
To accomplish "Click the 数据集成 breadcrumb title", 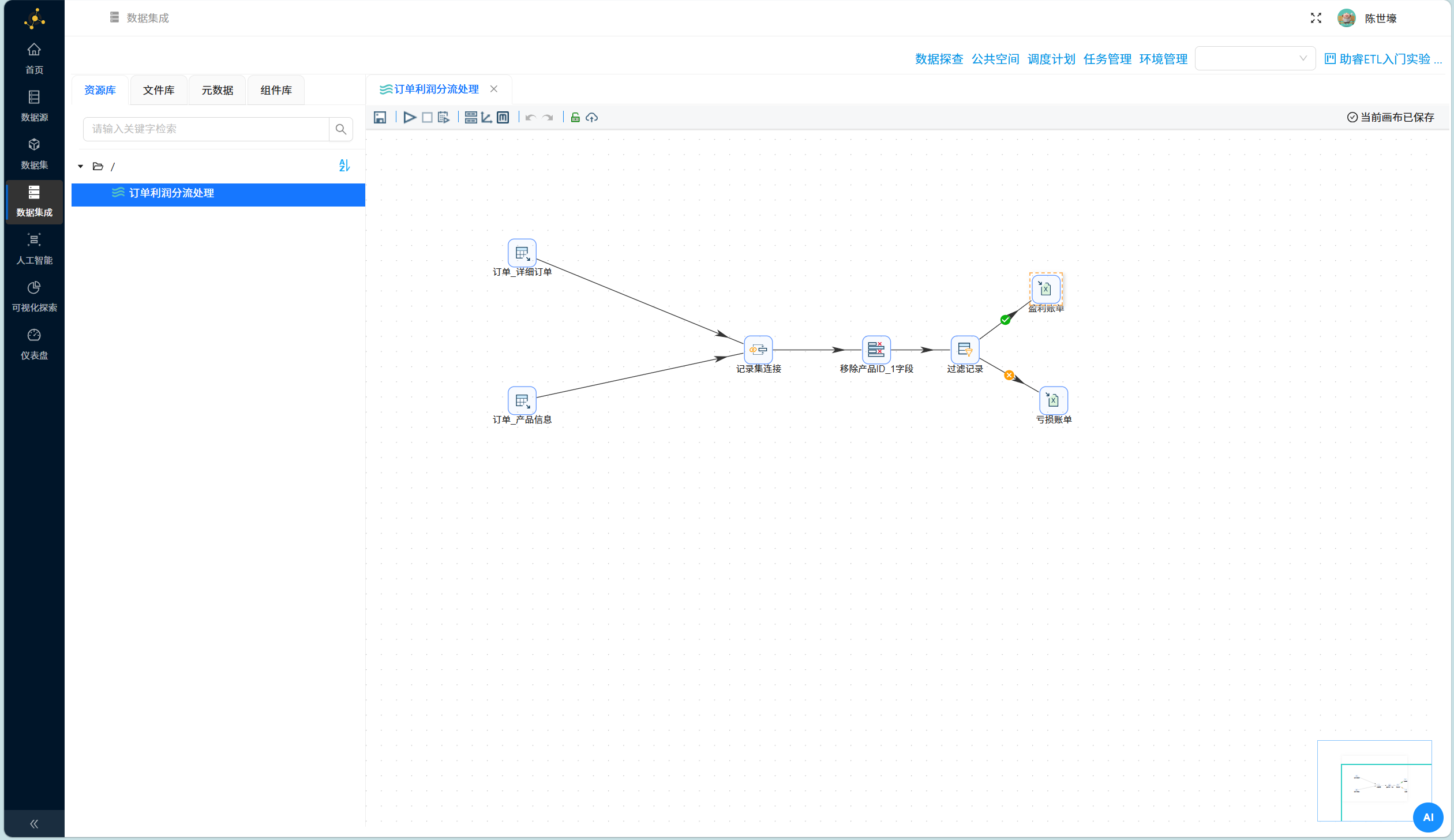I will pos(148,18).
